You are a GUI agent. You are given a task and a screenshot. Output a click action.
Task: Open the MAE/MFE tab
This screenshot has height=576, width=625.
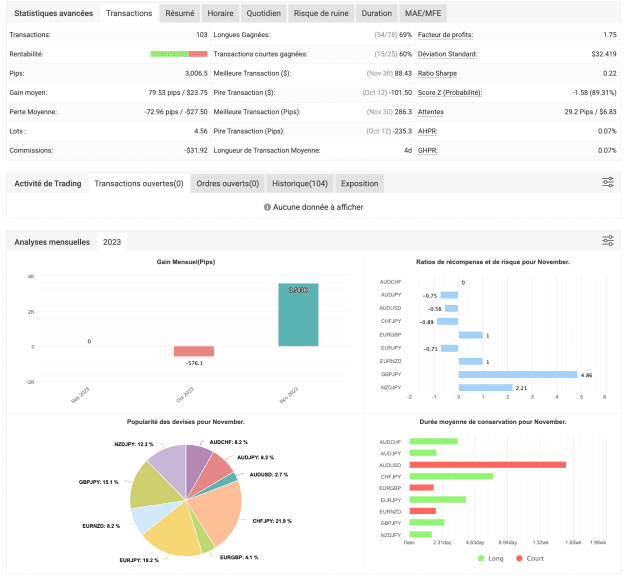pyautogui.click(x=423, y=13)
